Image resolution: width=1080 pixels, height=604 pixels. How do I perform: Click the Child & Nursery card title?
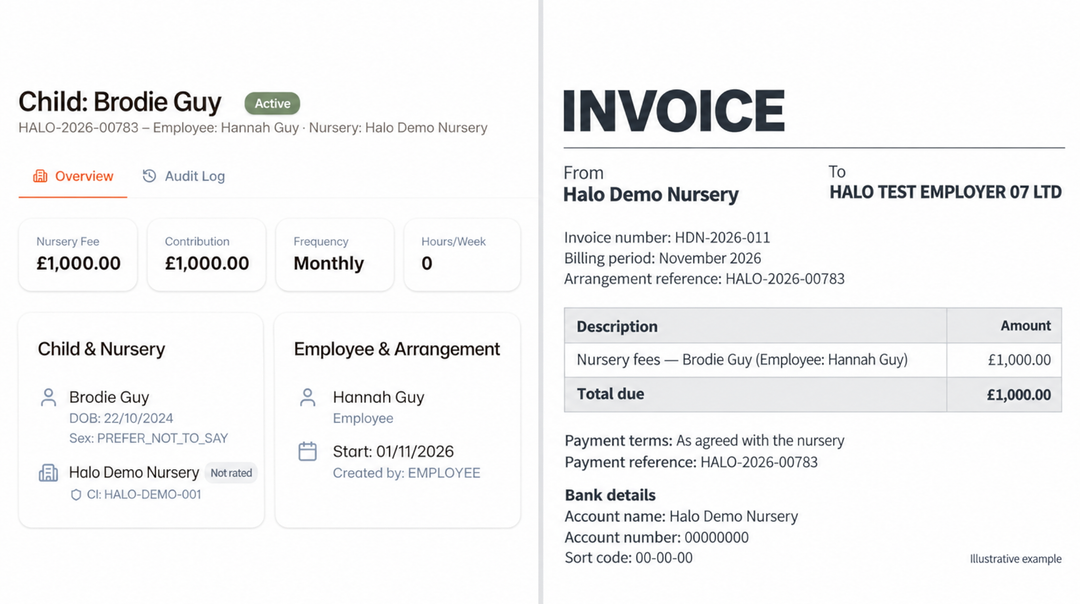click(101, 349)
